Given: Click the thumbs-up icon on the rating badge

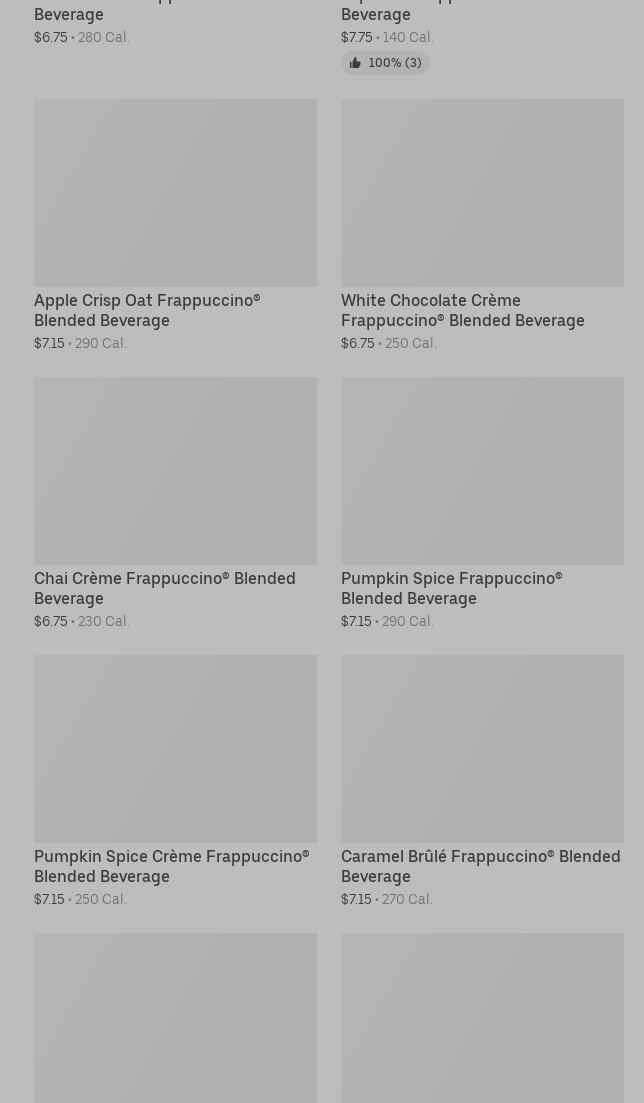Looking at the screenshot, I should 355,63.
